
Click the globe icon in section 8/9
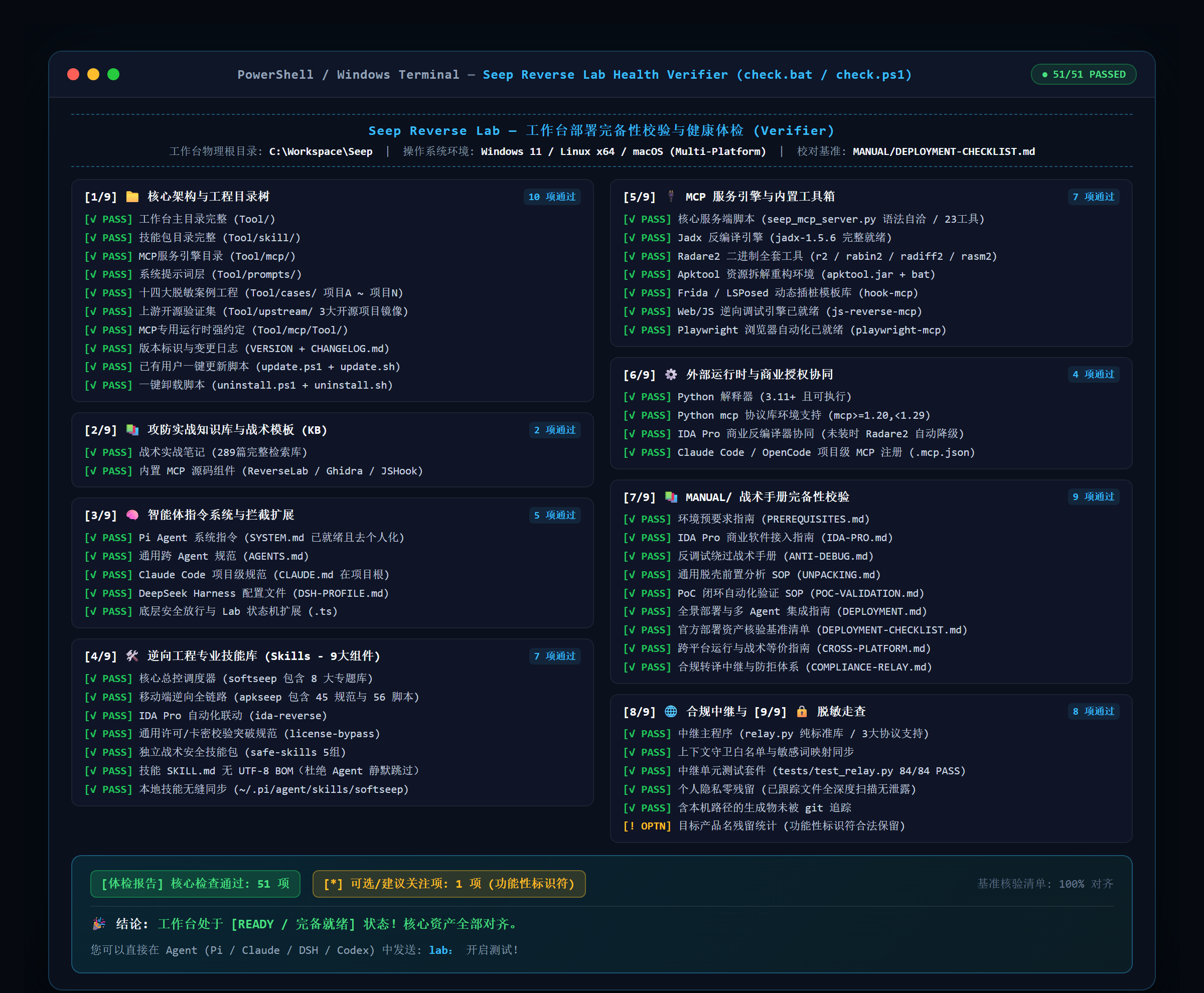coord(671,711)
